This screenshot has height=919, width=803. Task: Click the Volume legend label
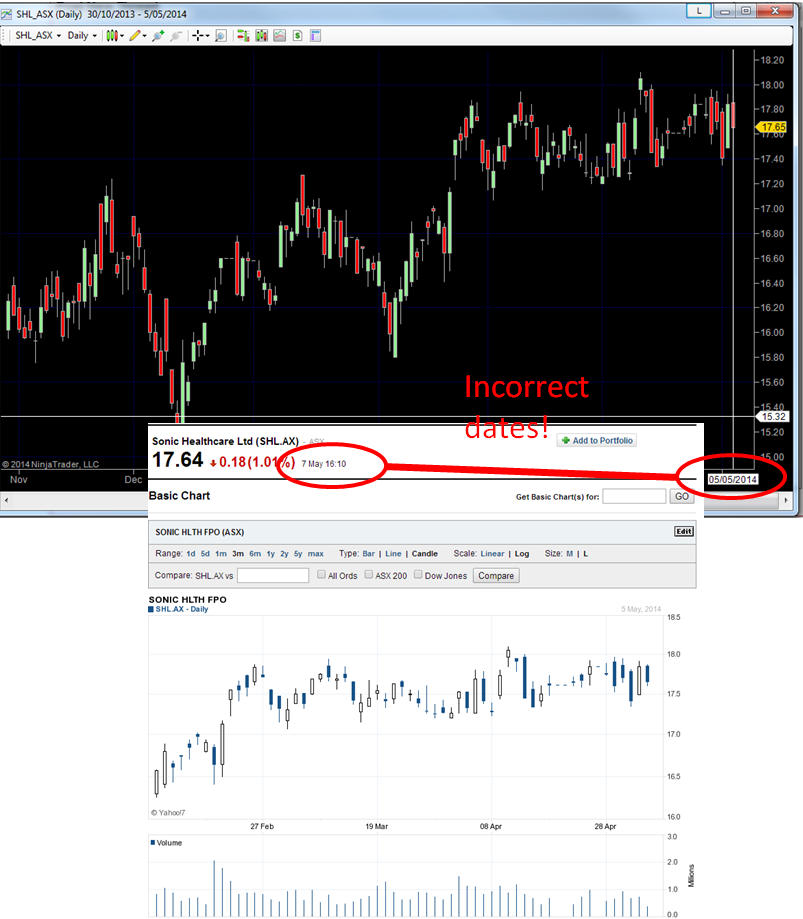pos(169,843)
